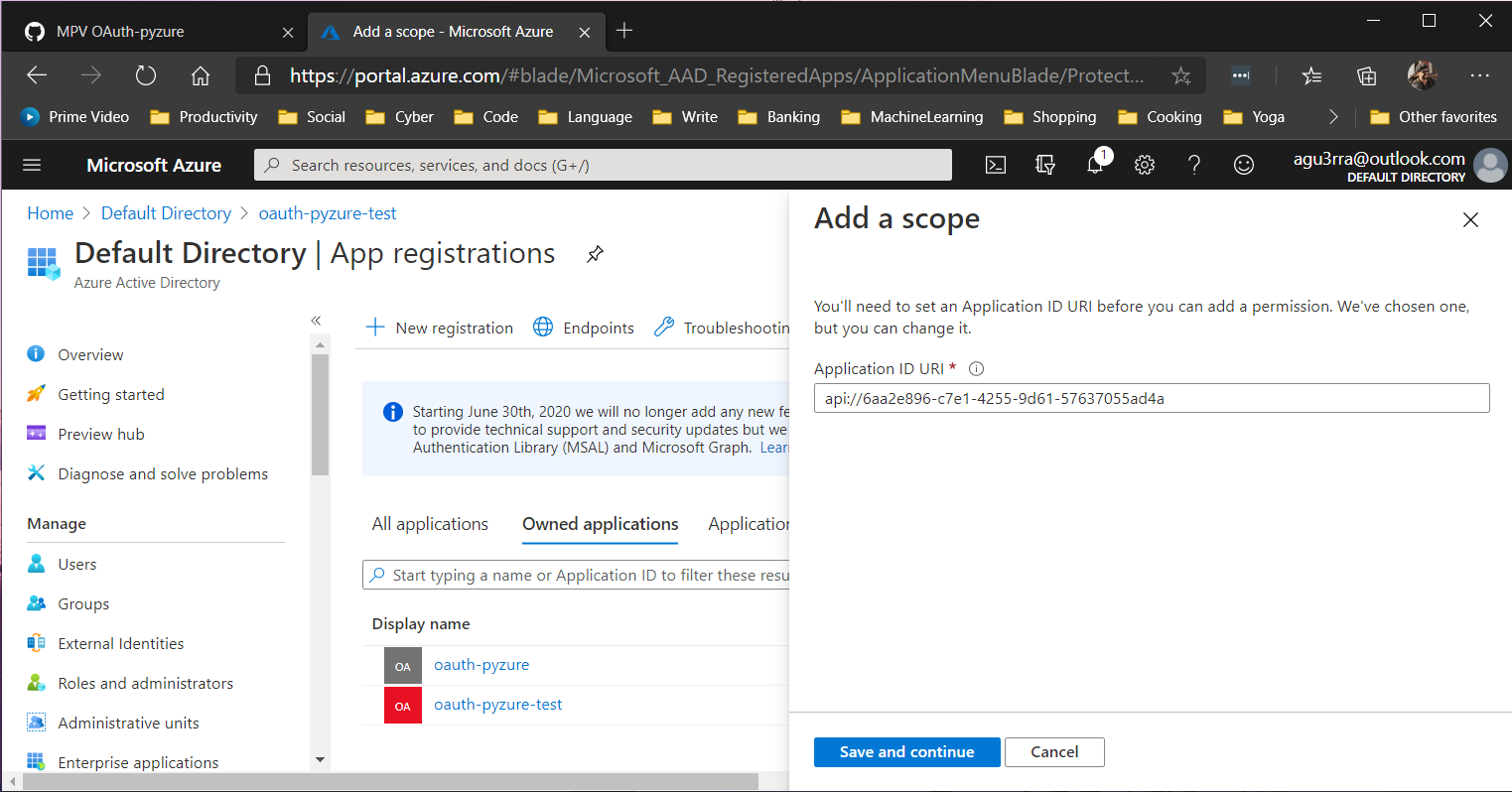Open a new browser tab
Viewport: 1512px width, 792px height.
pyautogui.click(x=624, y=31)
